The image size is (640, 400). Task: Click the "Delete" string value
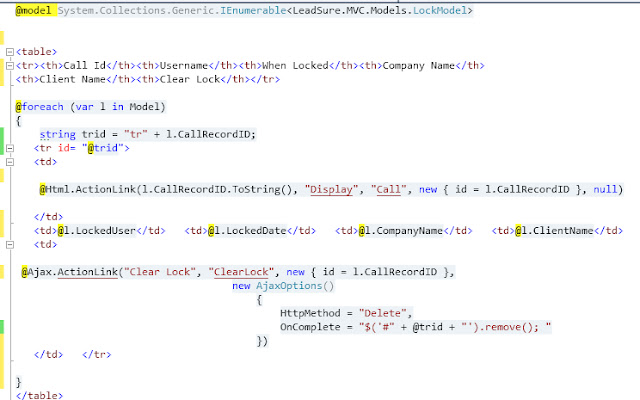tap(382, 313)
